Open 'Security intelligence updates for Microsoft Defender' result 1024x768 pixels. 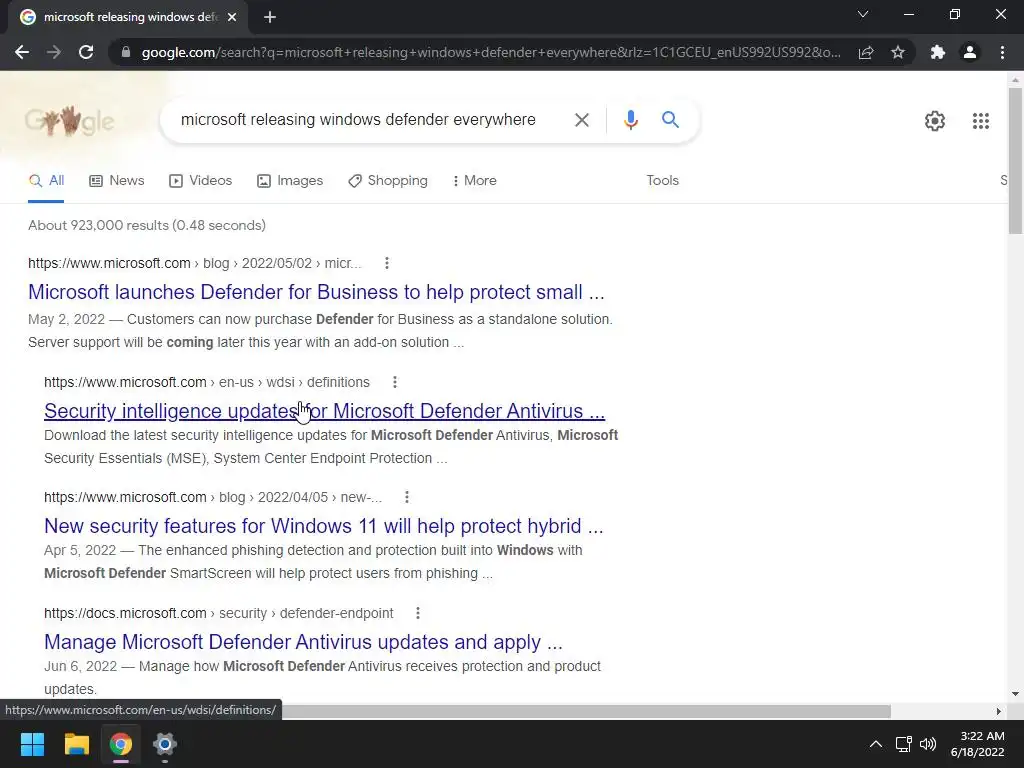[325, 411]
